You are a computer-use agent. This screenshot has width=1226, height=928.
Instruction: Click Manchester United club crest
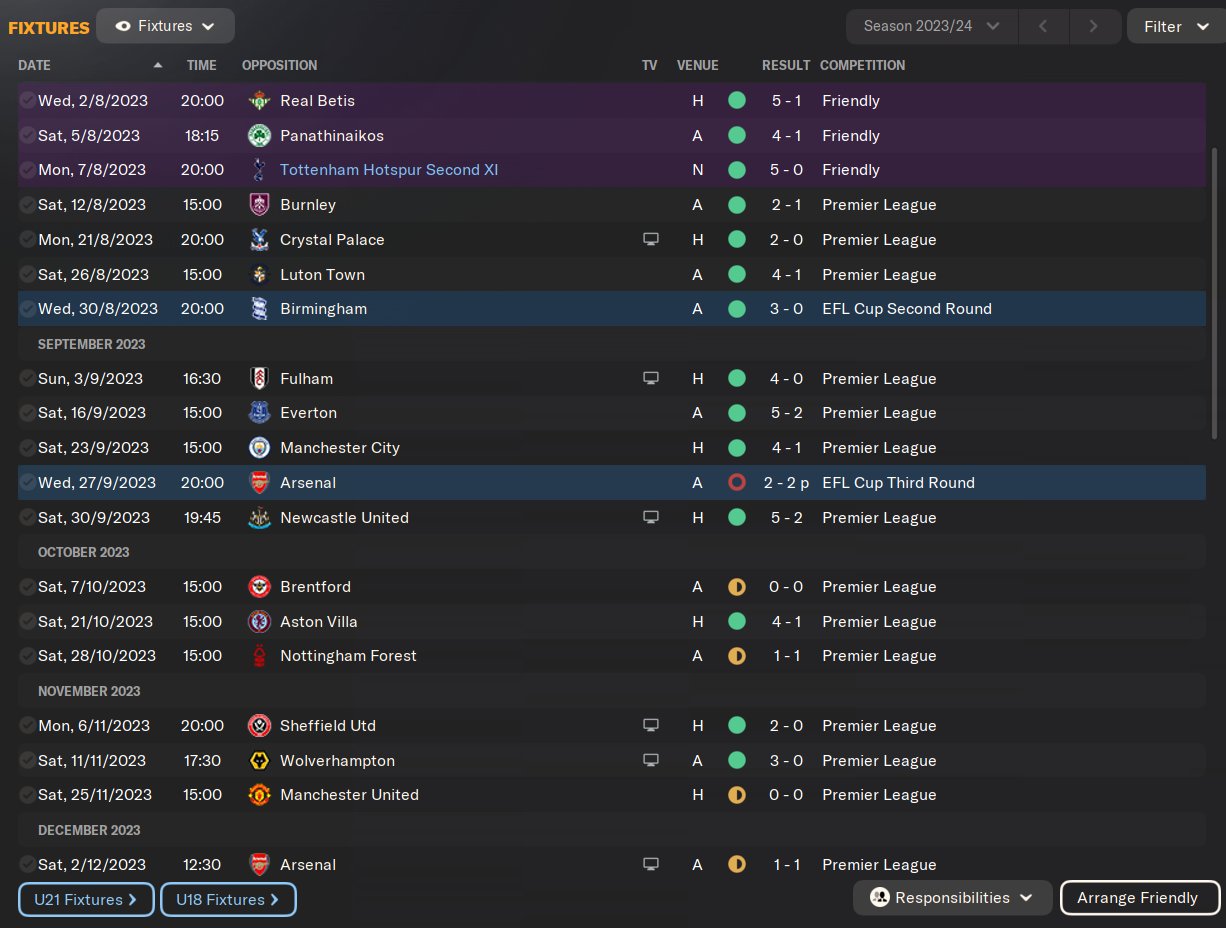point(259,795)
